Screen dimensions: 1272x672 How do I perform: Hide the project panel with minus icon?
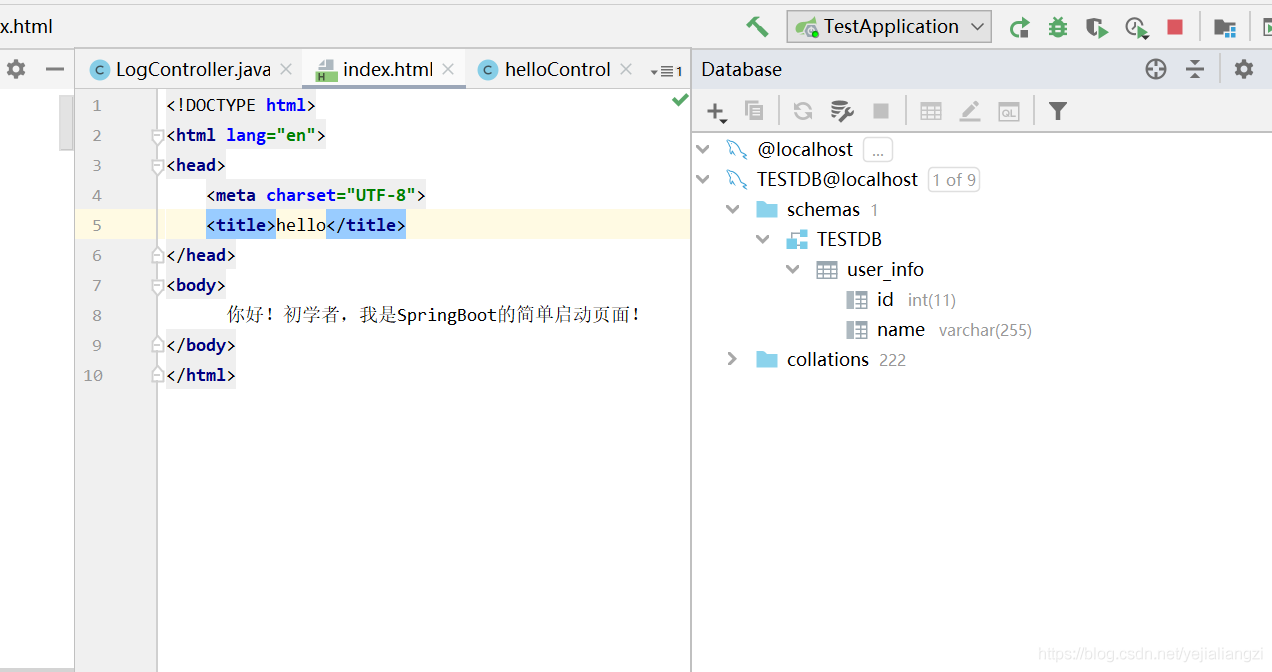[x=55, y=69]
